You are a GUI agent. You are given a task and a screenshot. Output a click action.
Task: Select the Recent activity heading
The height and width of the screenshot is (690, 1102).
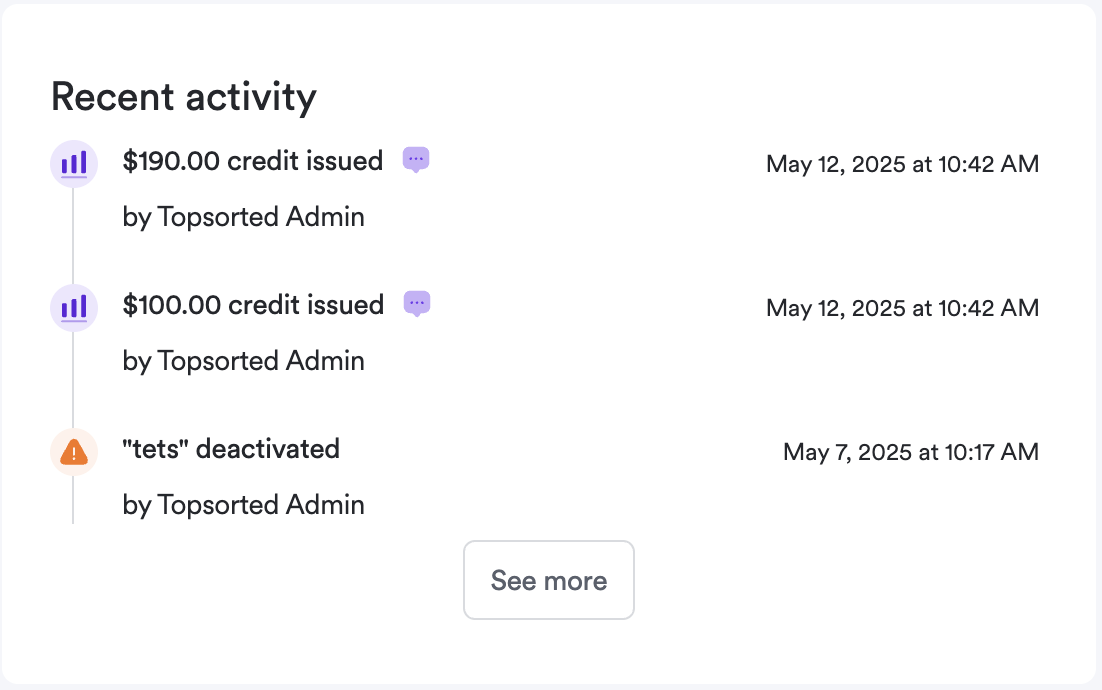point(183,96)
